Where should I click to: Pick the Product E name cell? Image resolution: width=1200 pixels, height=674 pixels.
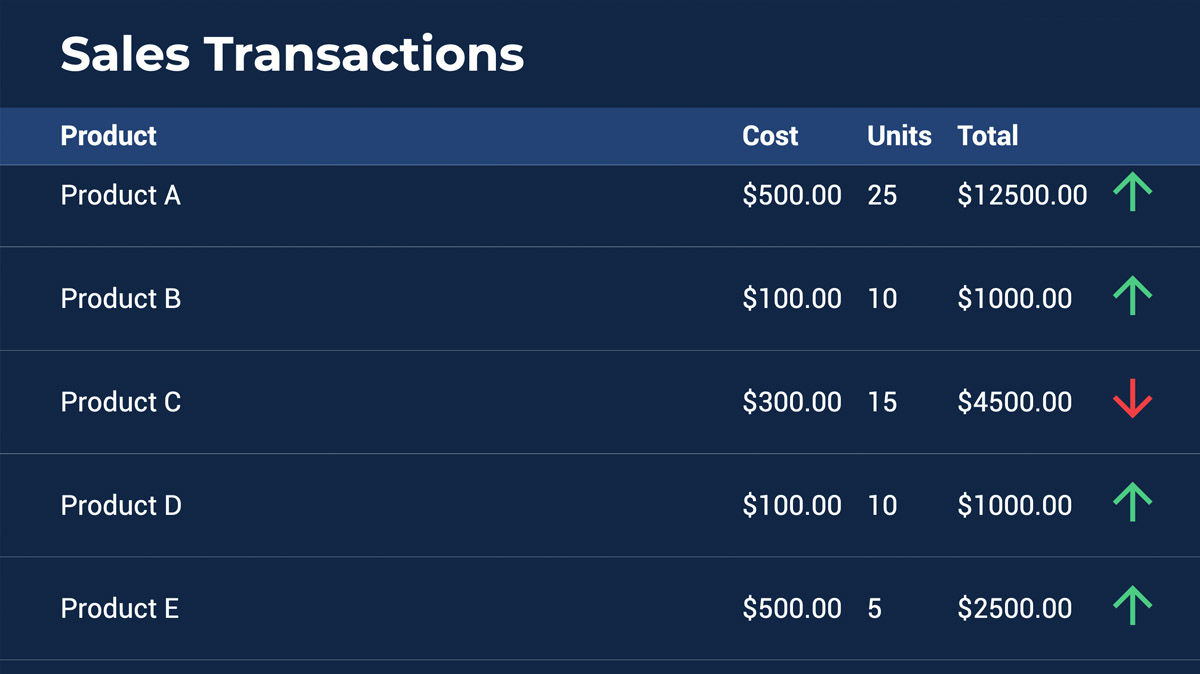(119, 608)
